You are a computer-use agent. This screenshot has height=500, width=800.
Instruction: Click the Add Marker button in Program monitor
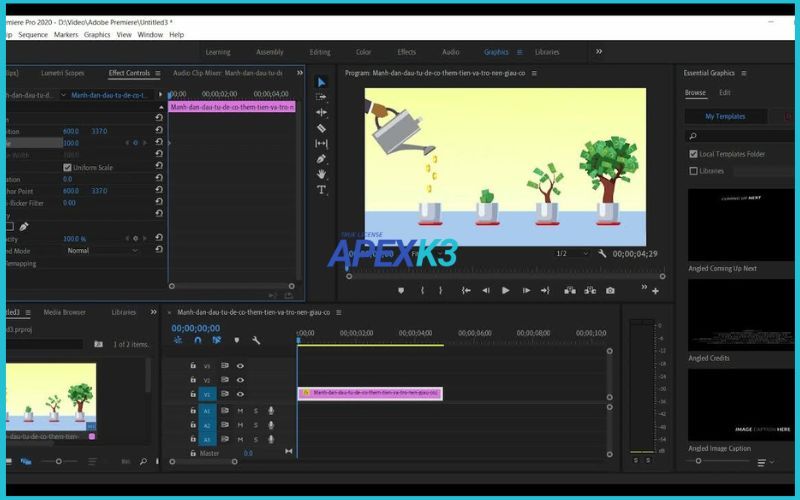pyautogui.click(x=401, y=290)
